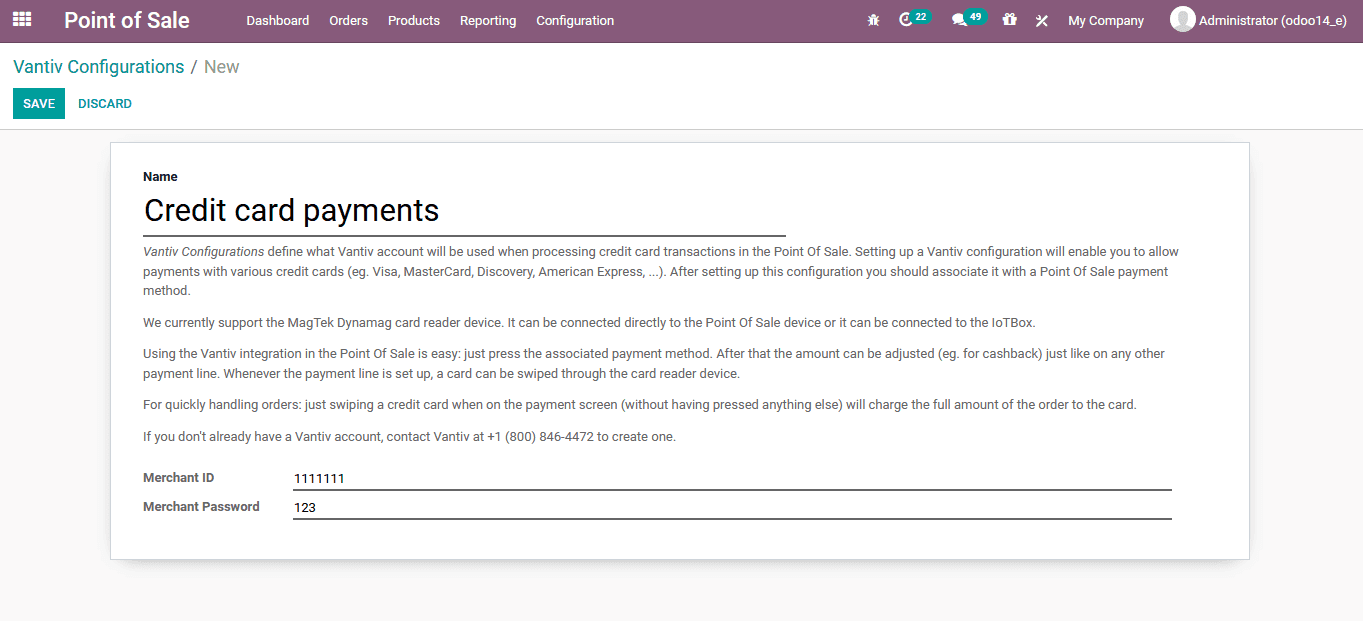Go back to Vantiv Configurations breadcrumb
Viewport: 1363px width, 621px height.
coord(98,67)
